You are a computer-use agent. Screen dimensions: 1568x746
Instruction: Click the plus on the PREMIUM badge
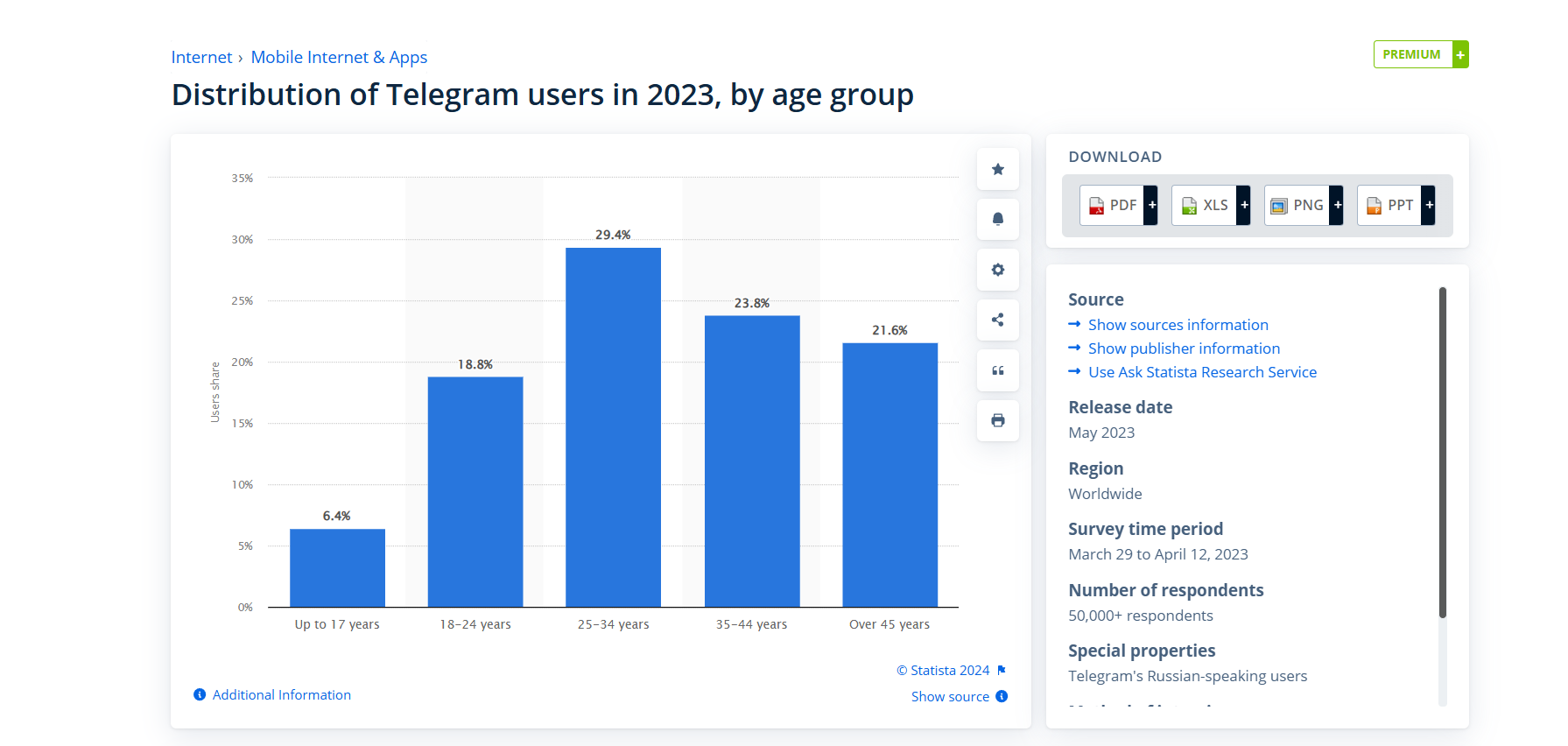[x=1460, y=54]
